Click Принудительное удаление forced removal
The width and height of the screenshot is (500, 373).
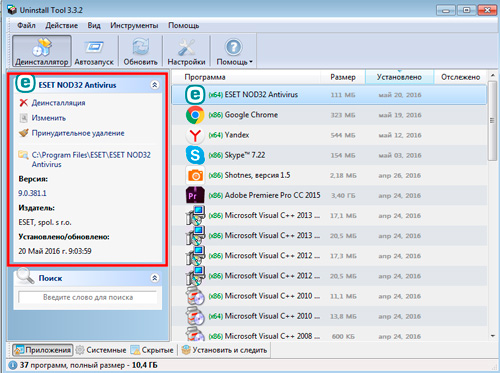click(78, 133)
